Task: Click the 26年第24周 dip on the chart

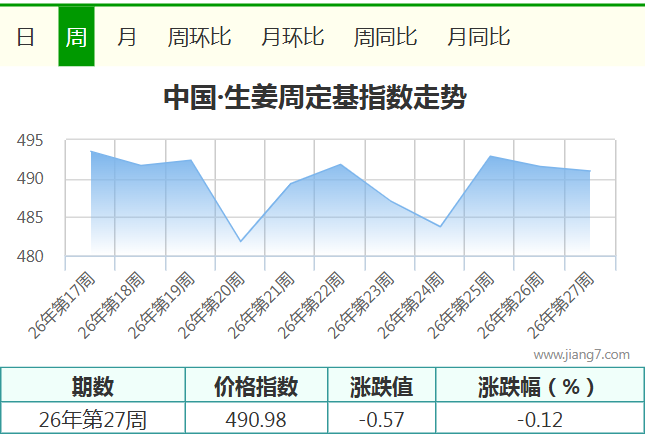Action: tap(440, 227)
